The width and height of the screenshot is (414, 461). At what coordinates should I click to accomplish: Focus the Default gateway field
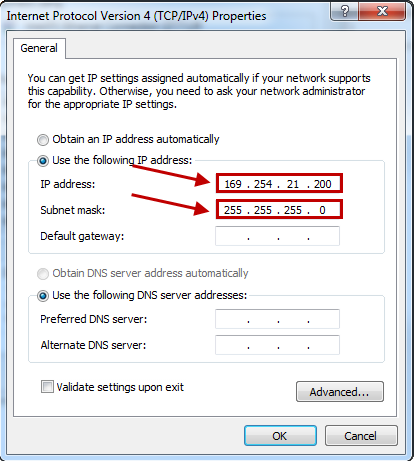[277, 236]
